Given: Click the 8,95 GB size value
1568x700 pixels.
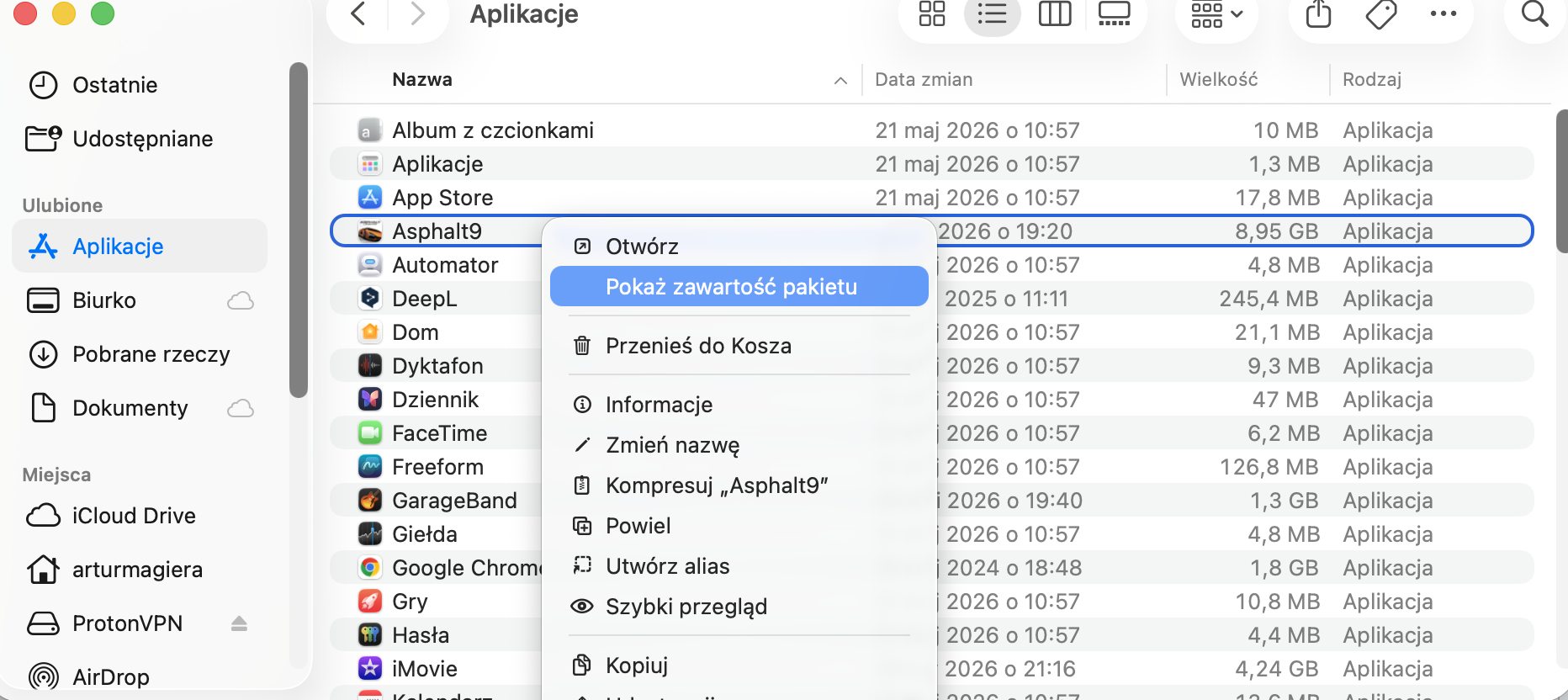Looking at the screenshot, I should click(x=1276, y=231).
